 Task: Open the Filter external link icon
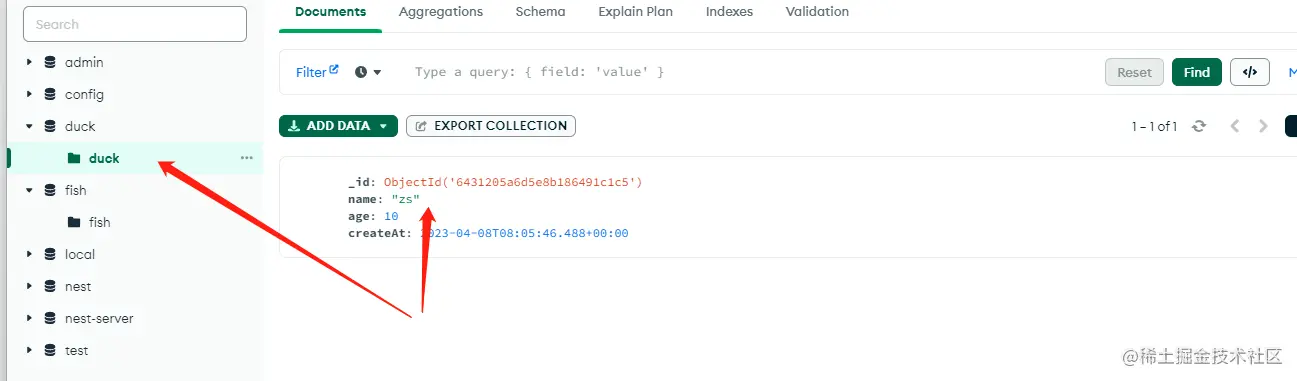point(334,70)
